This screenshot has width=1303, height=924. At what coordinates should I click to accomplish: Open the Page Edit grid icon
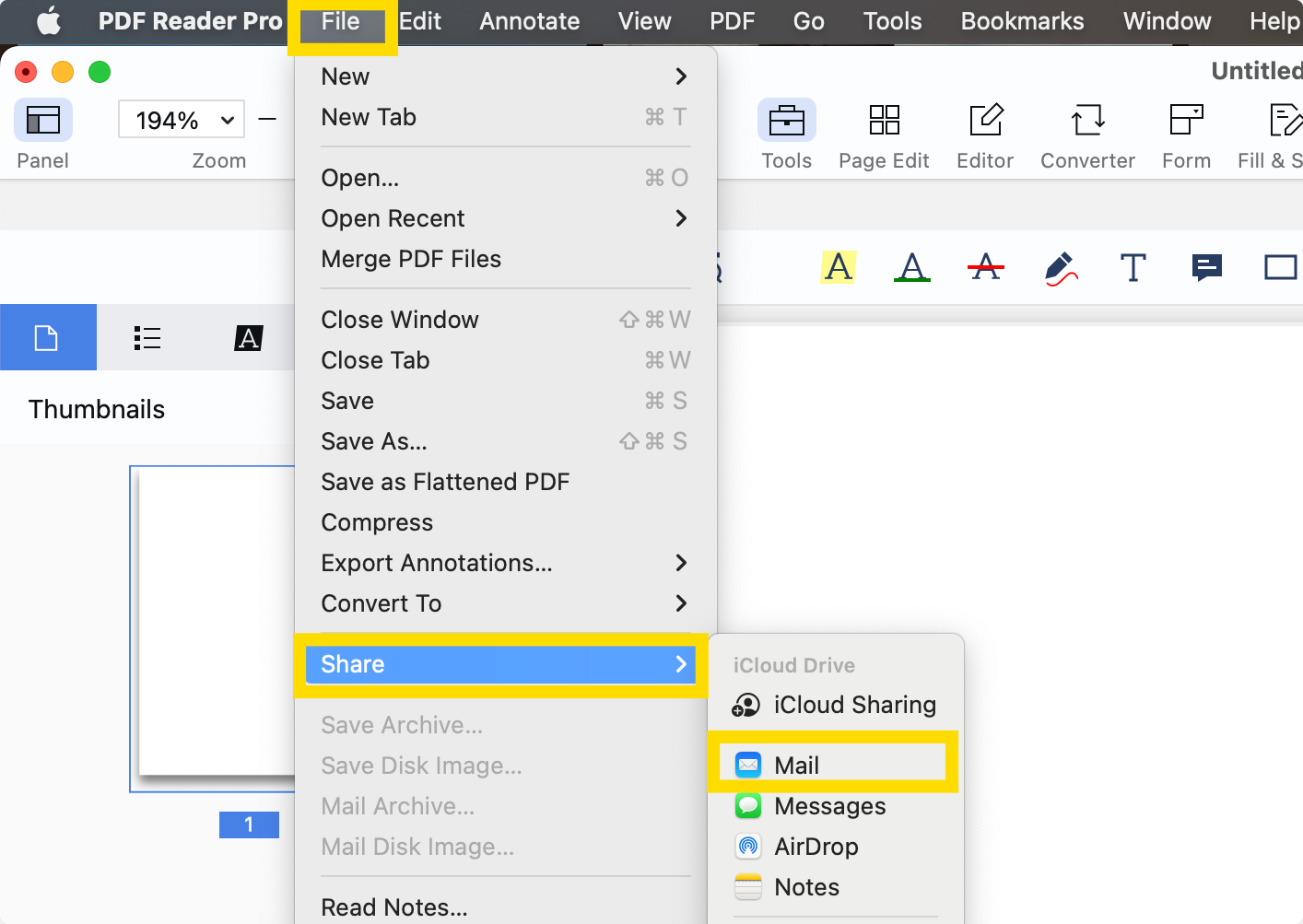[x=884, y=120]
